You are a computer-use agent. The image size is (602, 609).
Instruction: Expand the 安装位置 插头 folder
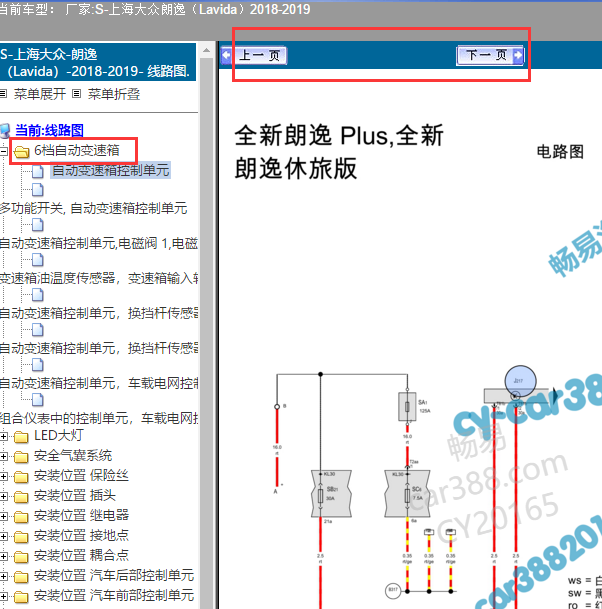pyautogui.click(x=3, y=496)
